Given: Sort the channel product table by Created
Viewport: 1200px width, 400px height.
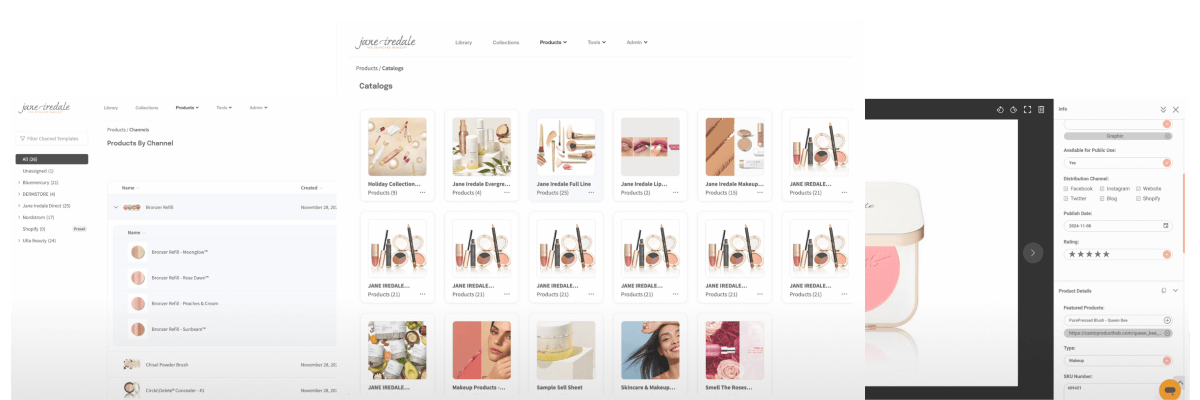Looking at the screenshot, I should pyautogui.click(x=310, y=187).
